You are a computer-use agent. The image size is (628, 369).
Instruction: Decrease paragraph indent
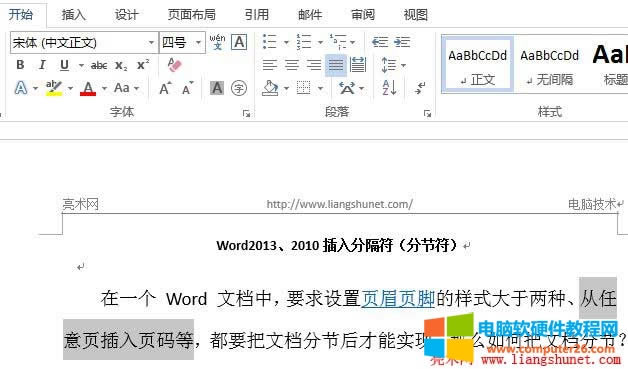click(380, 42)
